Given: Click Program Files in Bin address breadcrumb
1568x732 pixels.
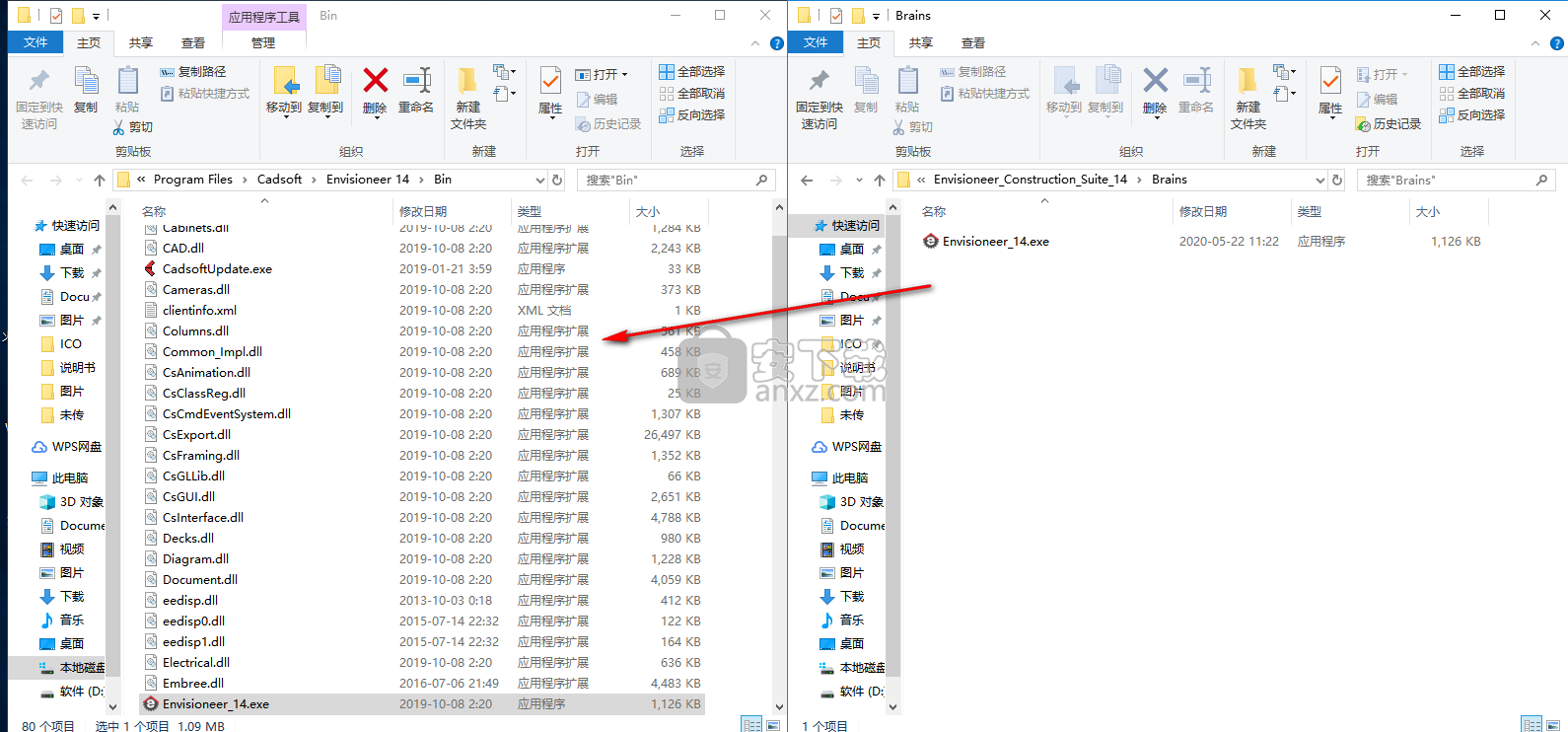Looking at the screenshot, I should tap(193, 180).
